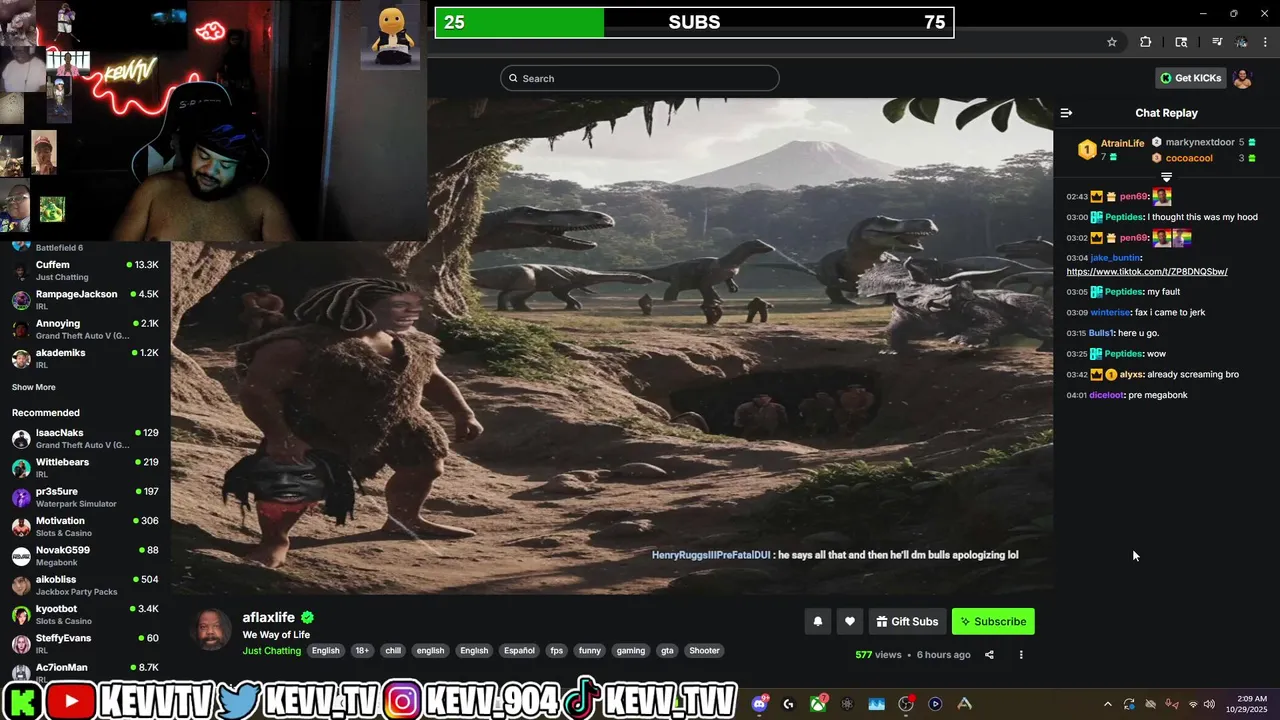
Task: Open the Wi-Fi network tray icon
Action: 1194,704
